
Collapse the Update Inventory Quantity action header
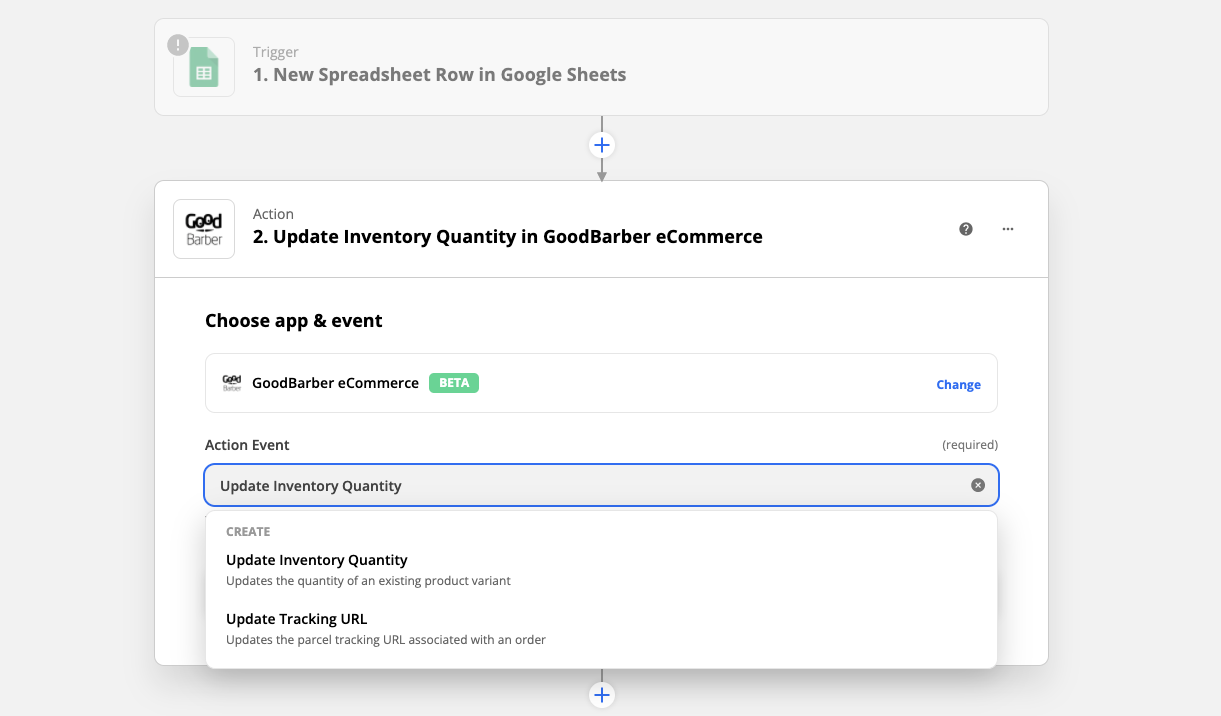(507, 237)
